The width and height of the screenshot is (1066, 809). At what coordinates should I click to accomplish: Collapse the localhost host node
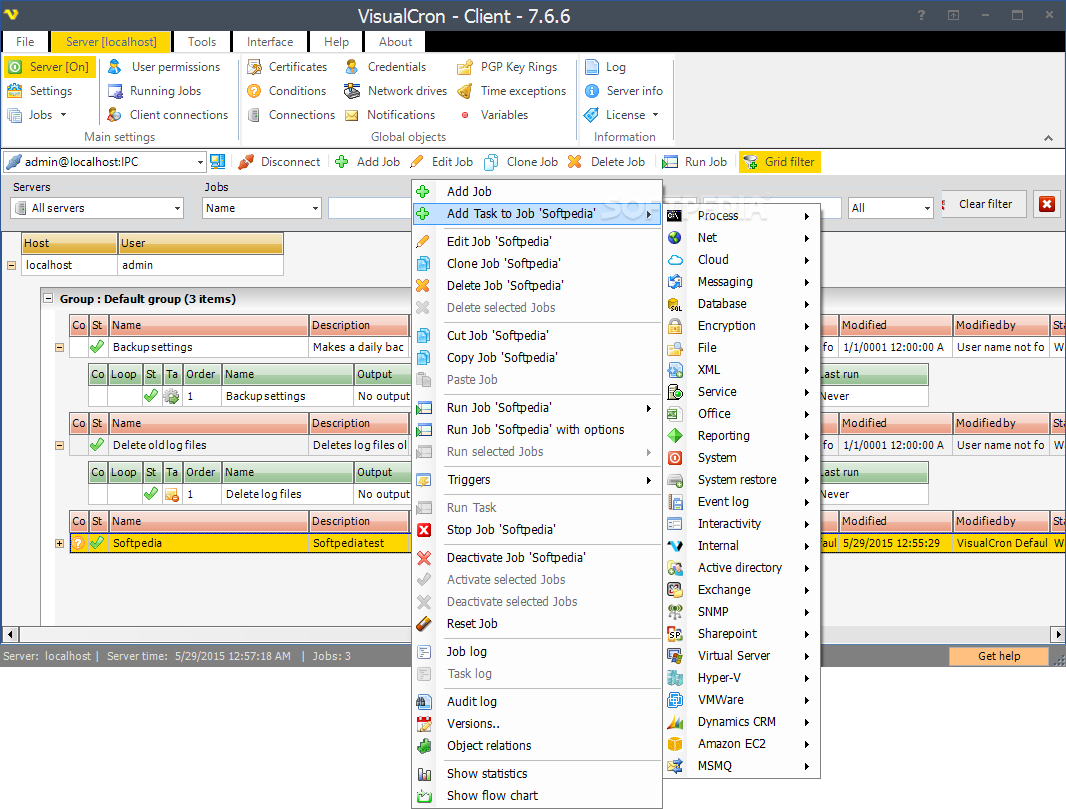click(12, 265)
